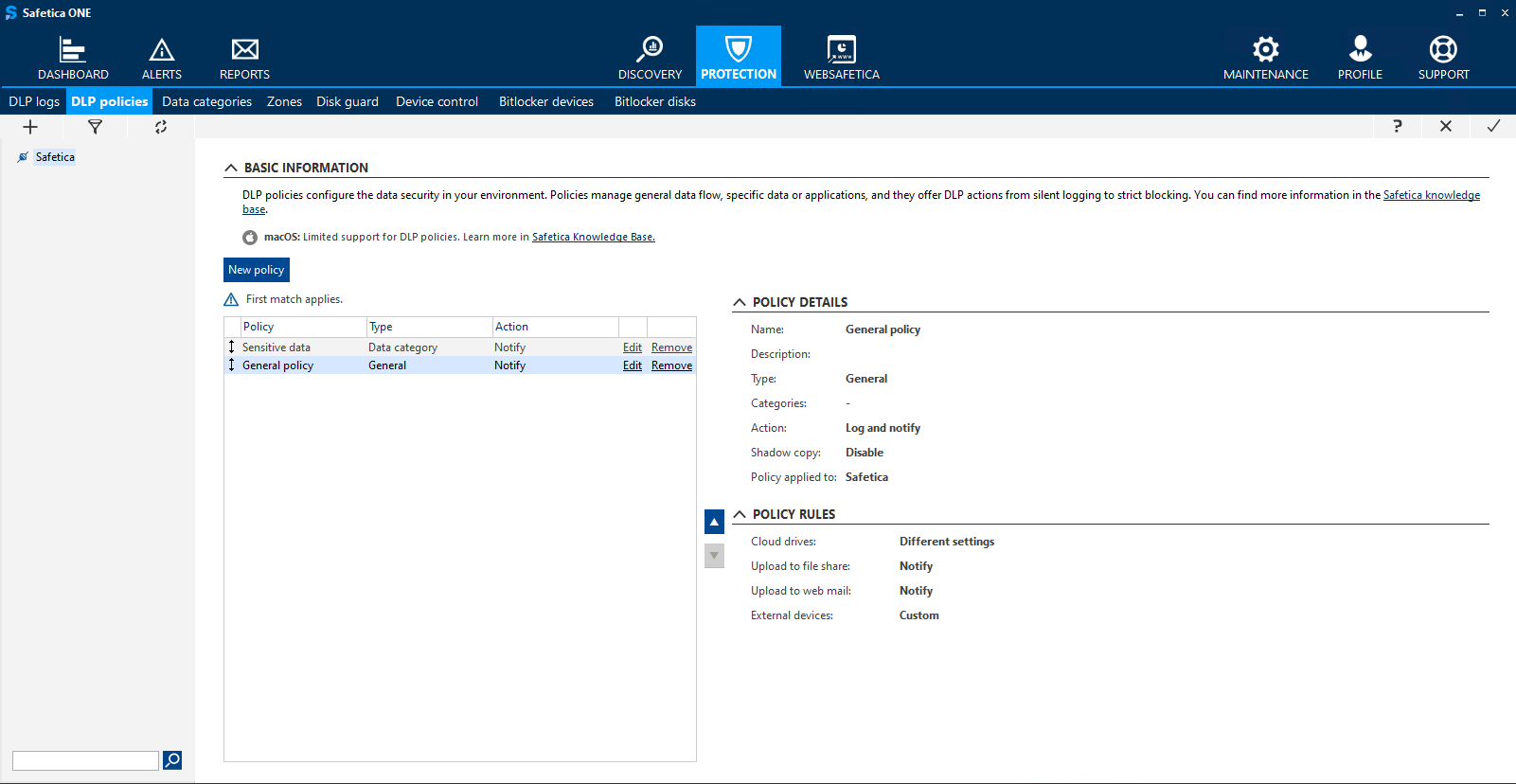Open the Bitlocker disks tab

(655, 101)
